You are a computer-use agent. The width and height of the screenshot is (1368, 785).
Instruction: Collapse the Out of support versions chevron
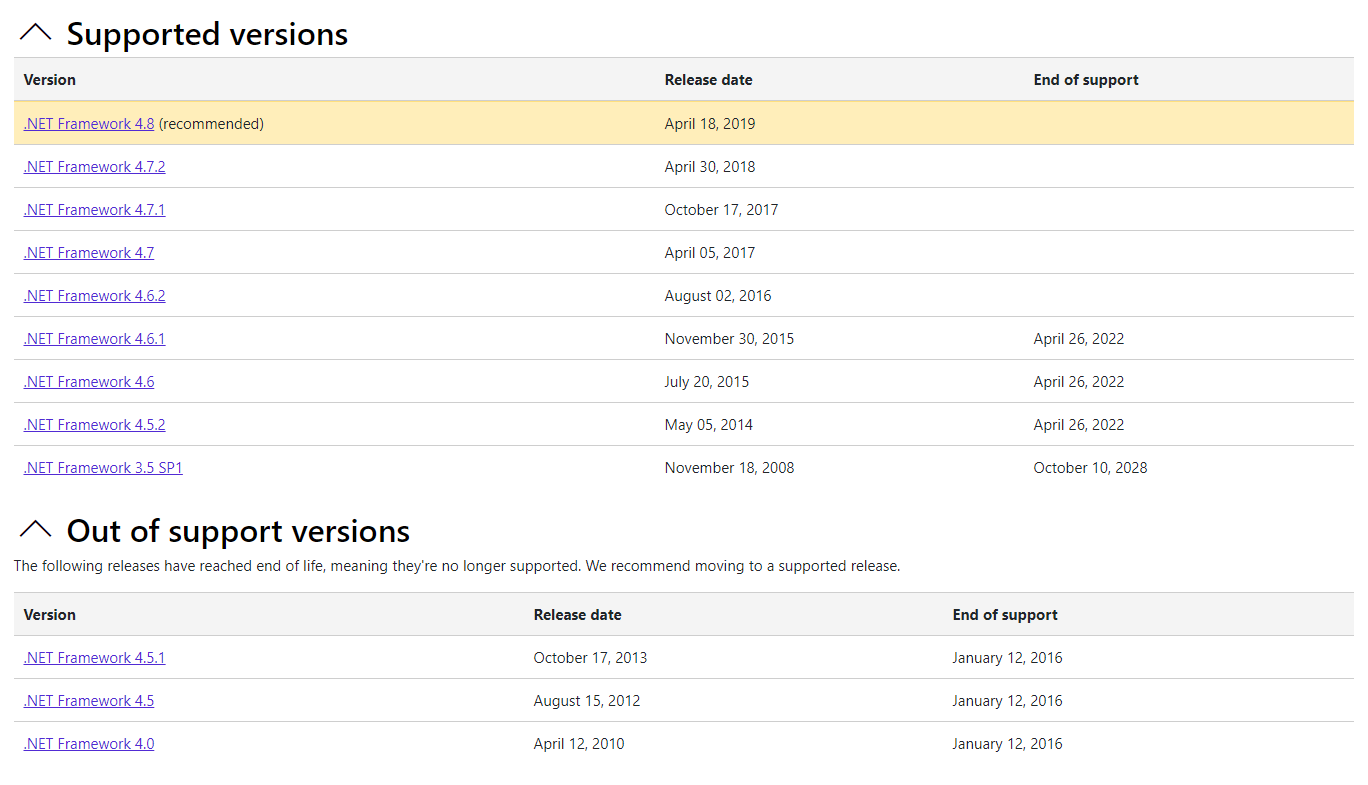(x=35, y=530)
